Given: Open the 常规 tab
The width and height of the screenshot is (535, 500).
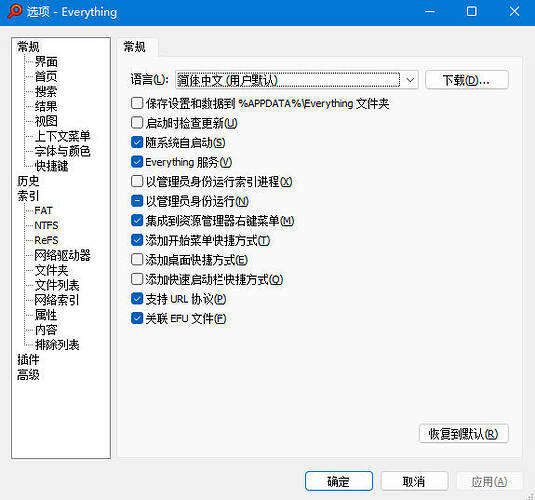Looking at the screenshot, I should (134, 46).
